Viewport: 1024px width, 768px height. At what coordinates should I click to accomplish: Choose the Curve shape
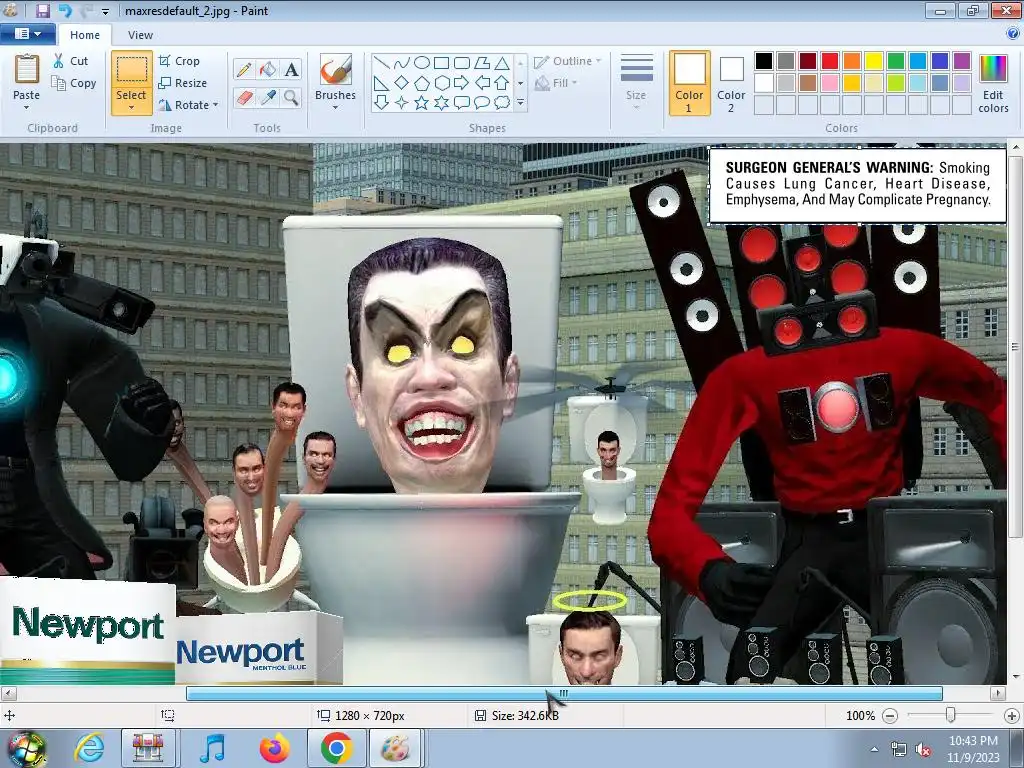point(402,63)
